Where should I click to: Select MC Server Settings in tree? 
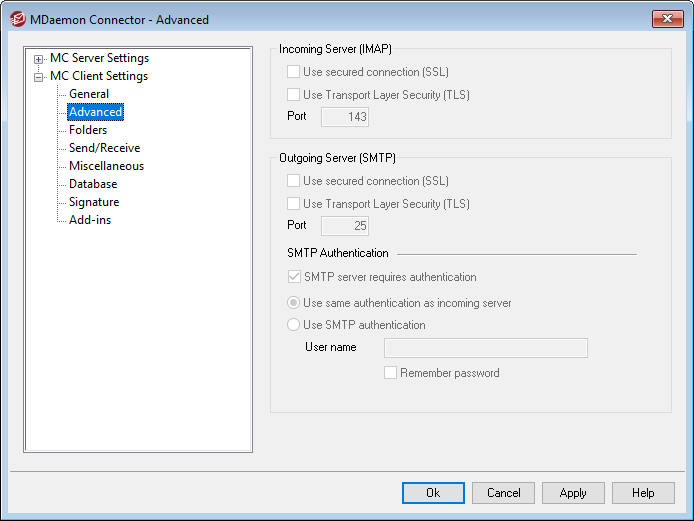99,58
